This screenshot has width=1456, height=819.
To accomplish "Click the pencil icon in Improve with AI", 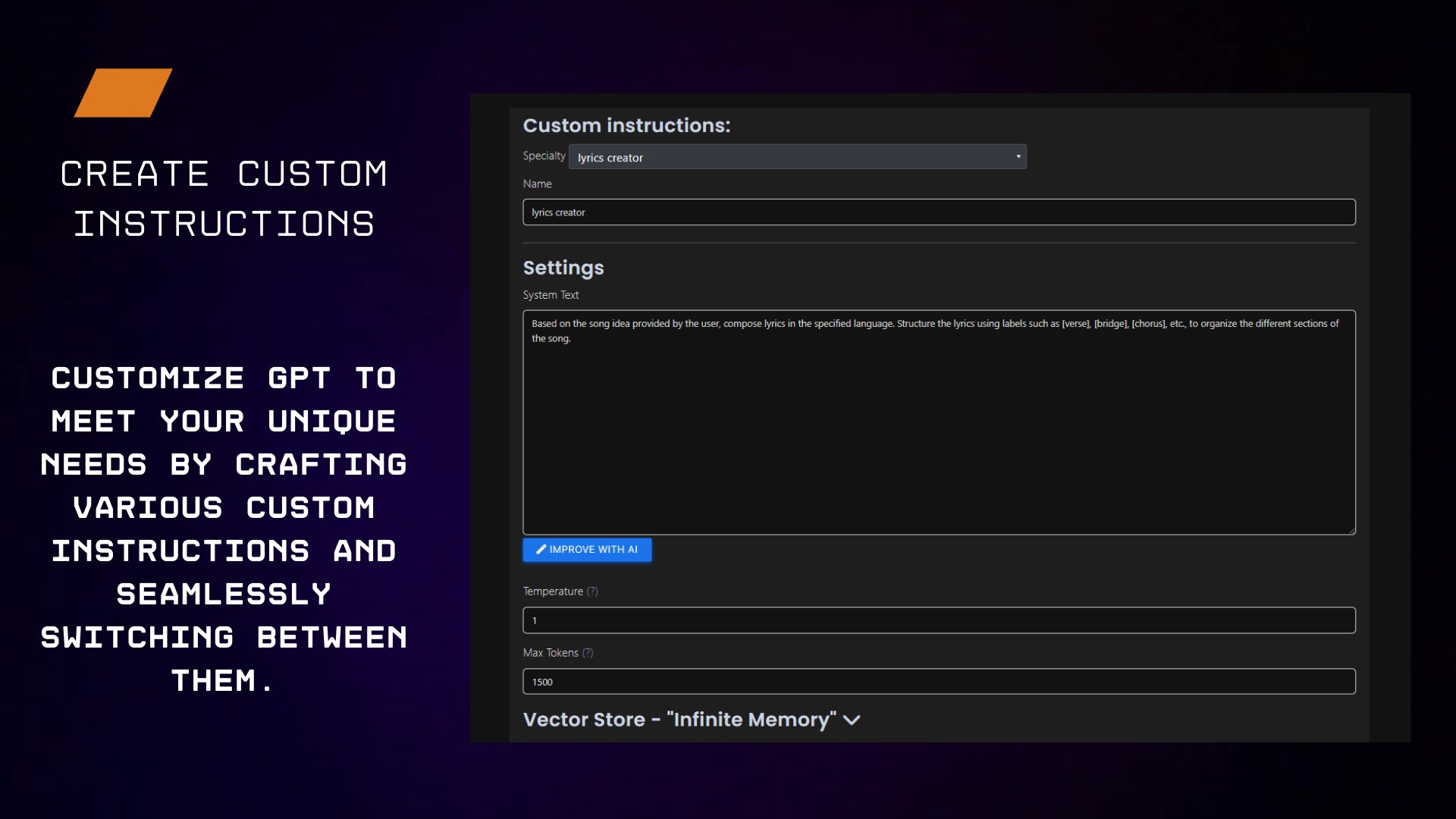I will [x=541, y=550].
